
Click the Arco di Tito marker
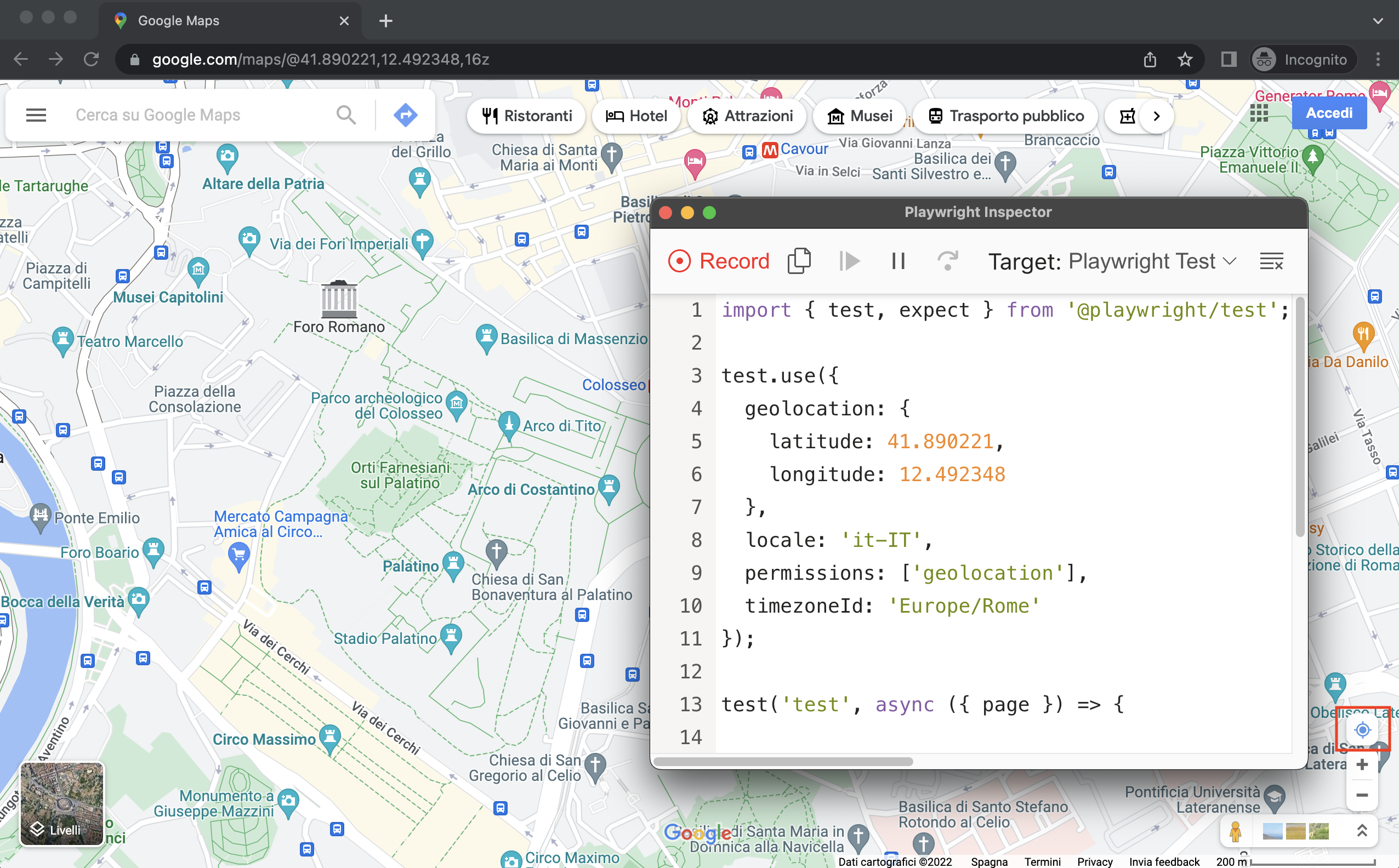pyautogui.click(x=509, y=425)
